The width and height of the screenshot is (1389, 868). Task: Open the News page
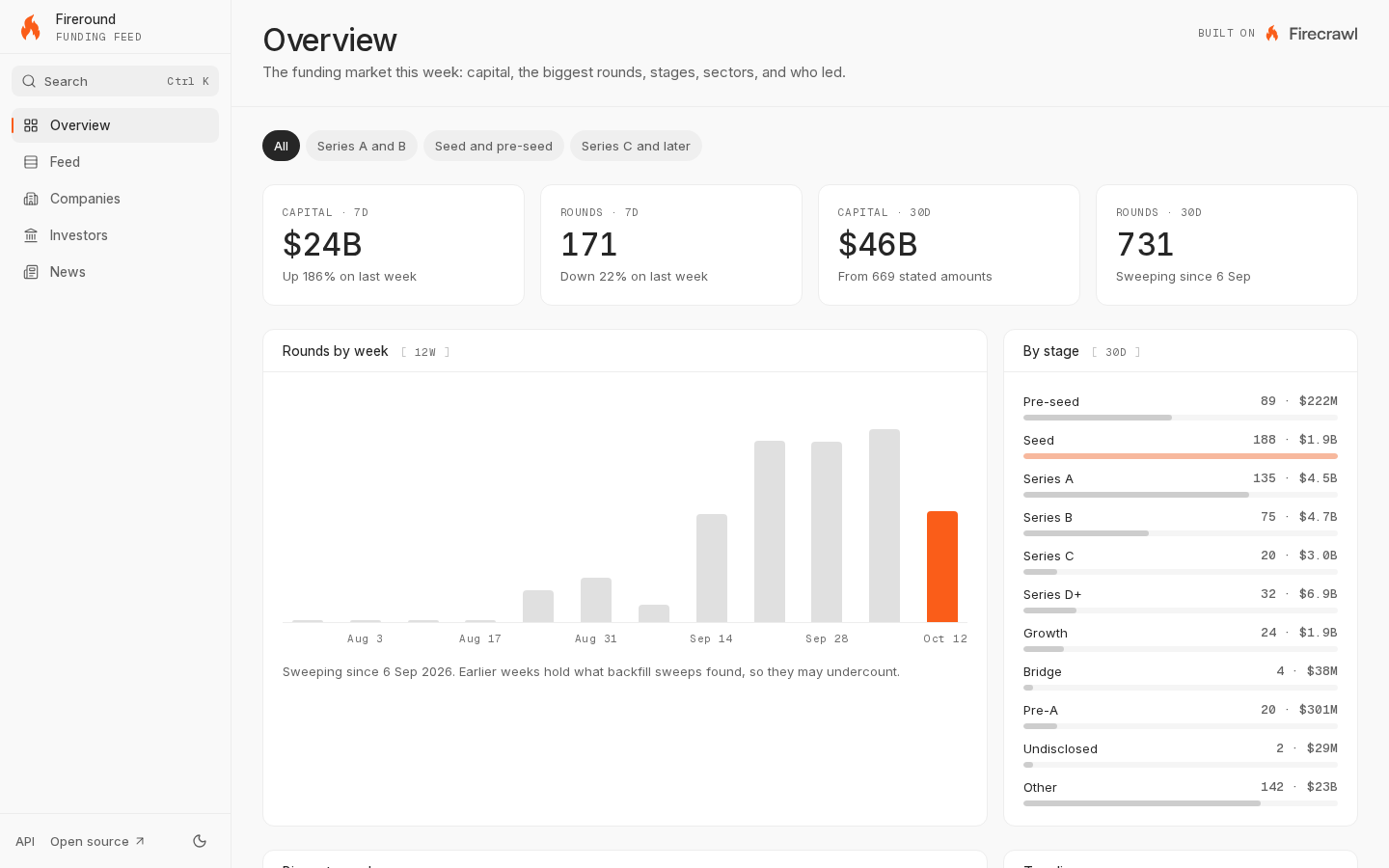tap(115, 272)
